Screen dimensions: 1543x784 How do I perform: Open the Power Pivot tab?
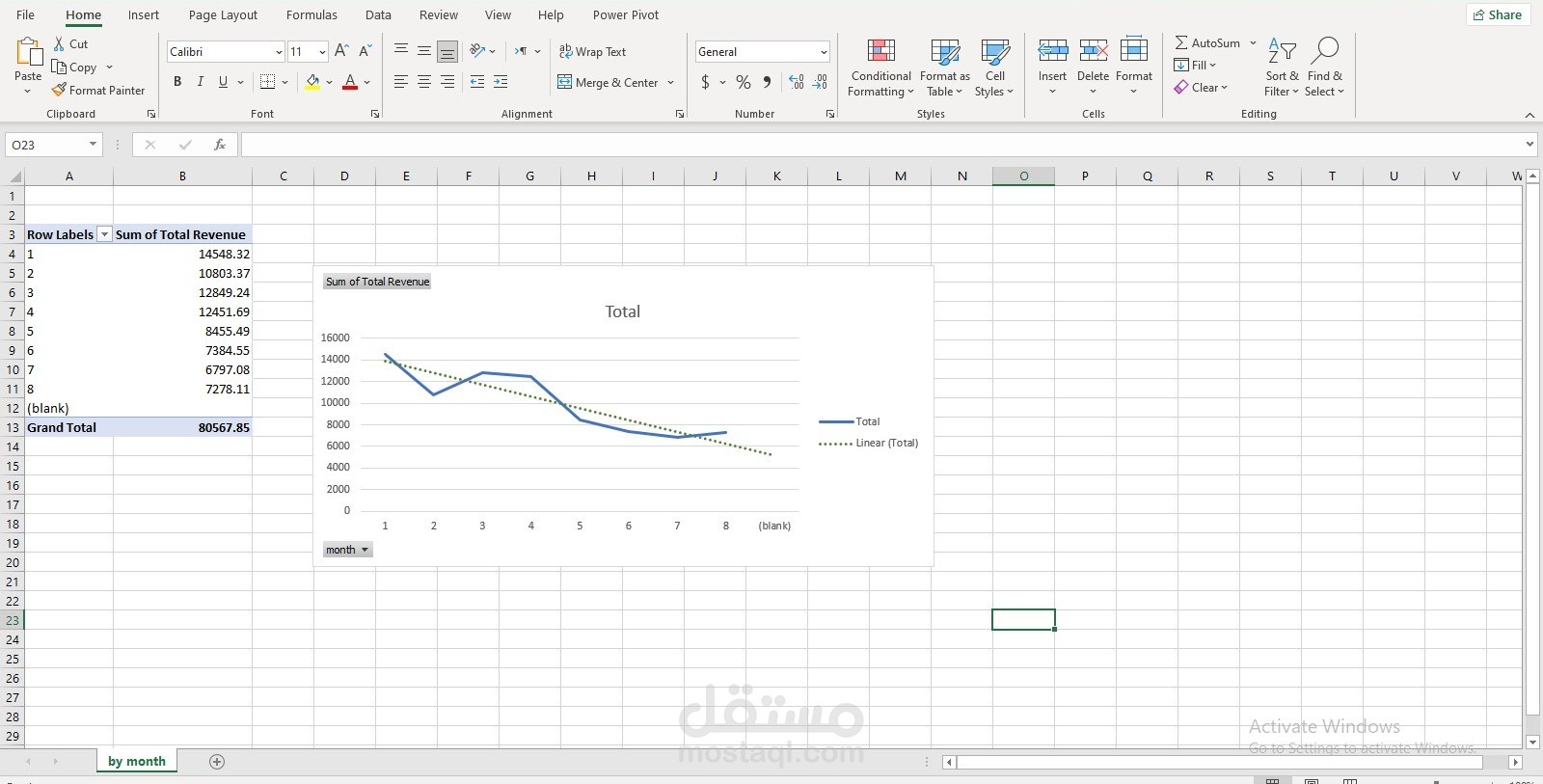pyautogui.click(x=626, y=15)
